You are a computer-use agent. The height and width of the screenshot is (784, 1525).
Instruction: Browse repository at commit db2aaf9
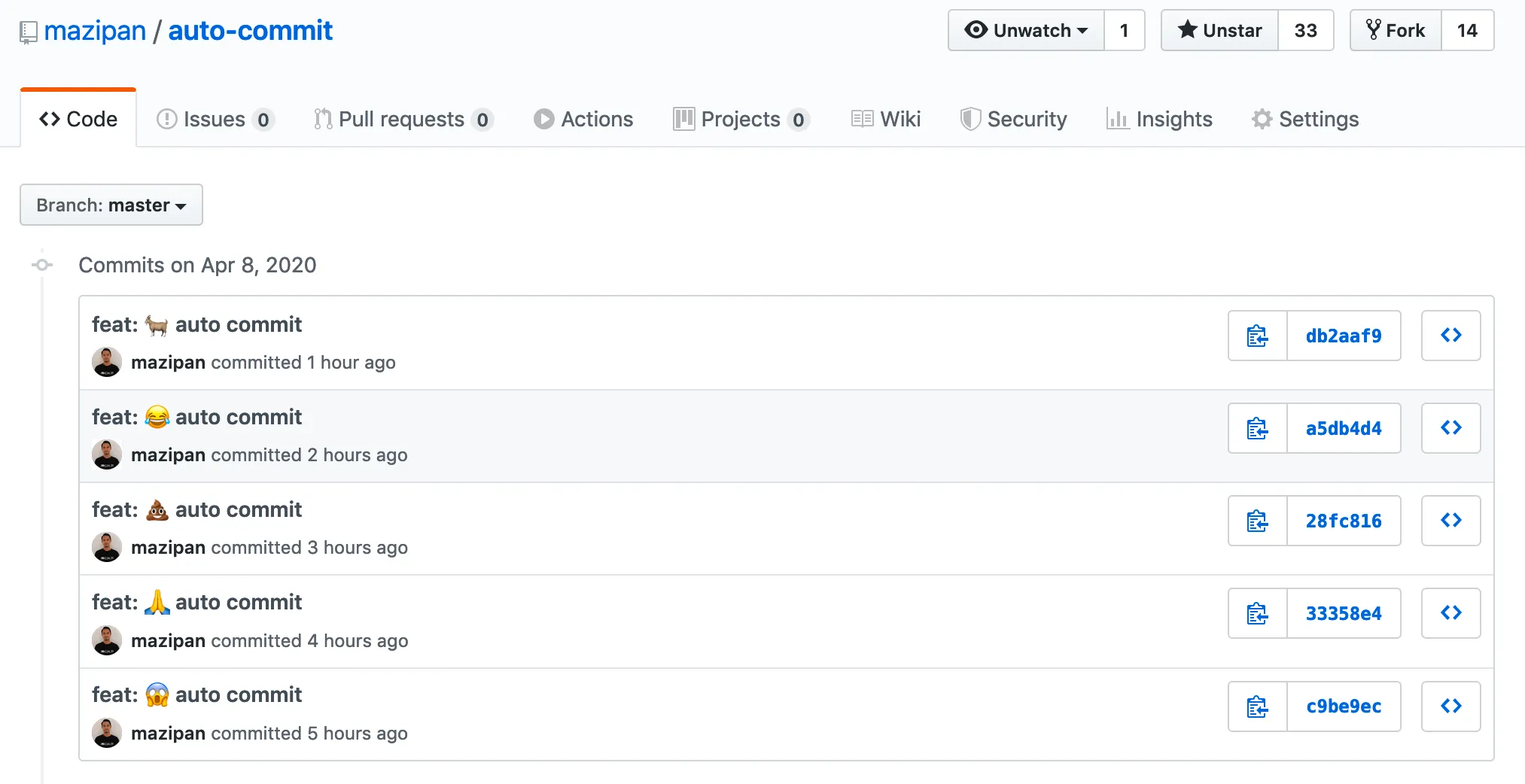(1450, 336)
